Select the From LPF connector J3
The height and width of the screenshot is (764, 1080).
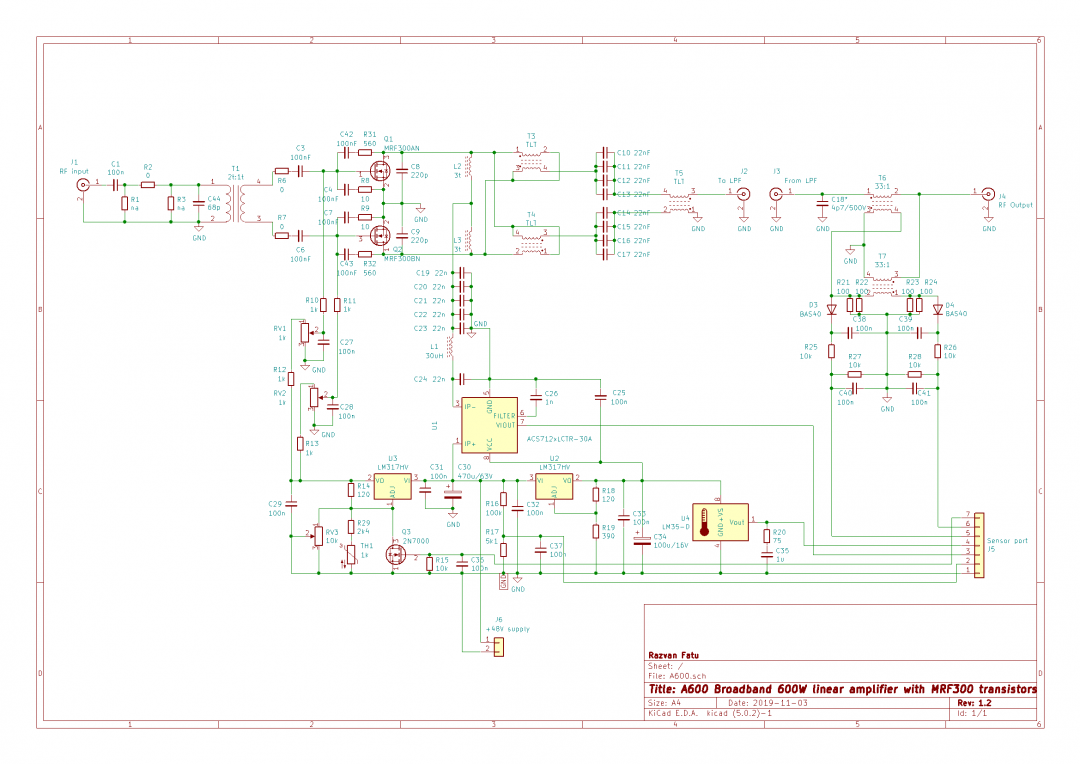[778, 192]
